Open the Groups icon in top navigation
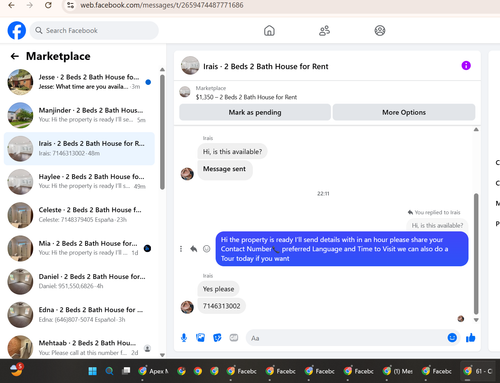The width and height of the screenshot is (500, 383). click(x=380, y=31)
